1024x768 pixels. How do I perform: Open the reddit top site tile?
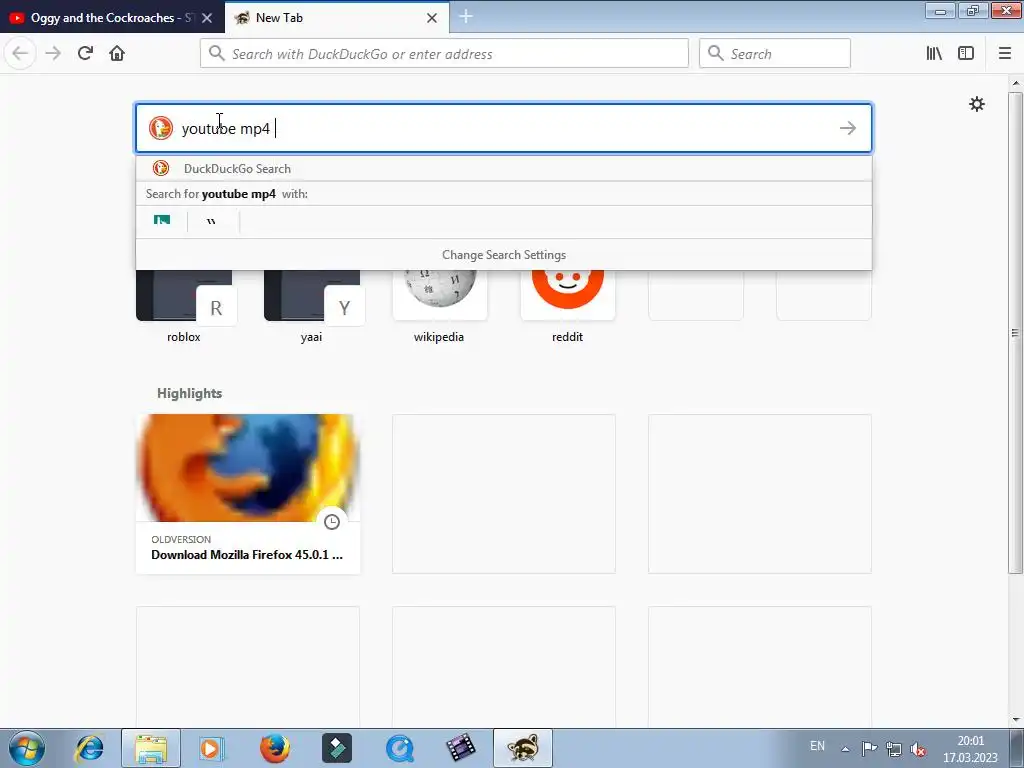(x=568, y=307)
